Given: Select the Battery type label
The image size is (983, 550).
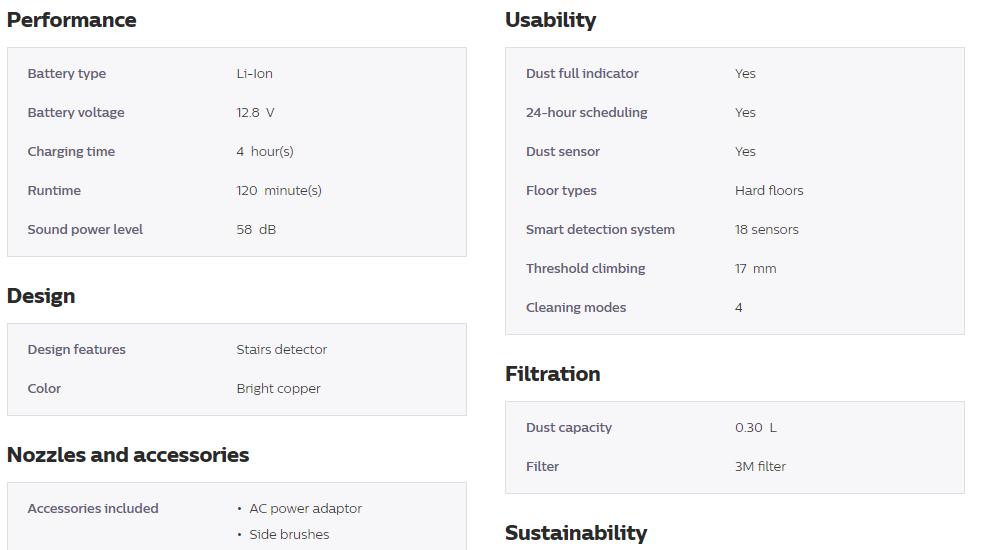Looking at the screenshot, I should (66, 73).
